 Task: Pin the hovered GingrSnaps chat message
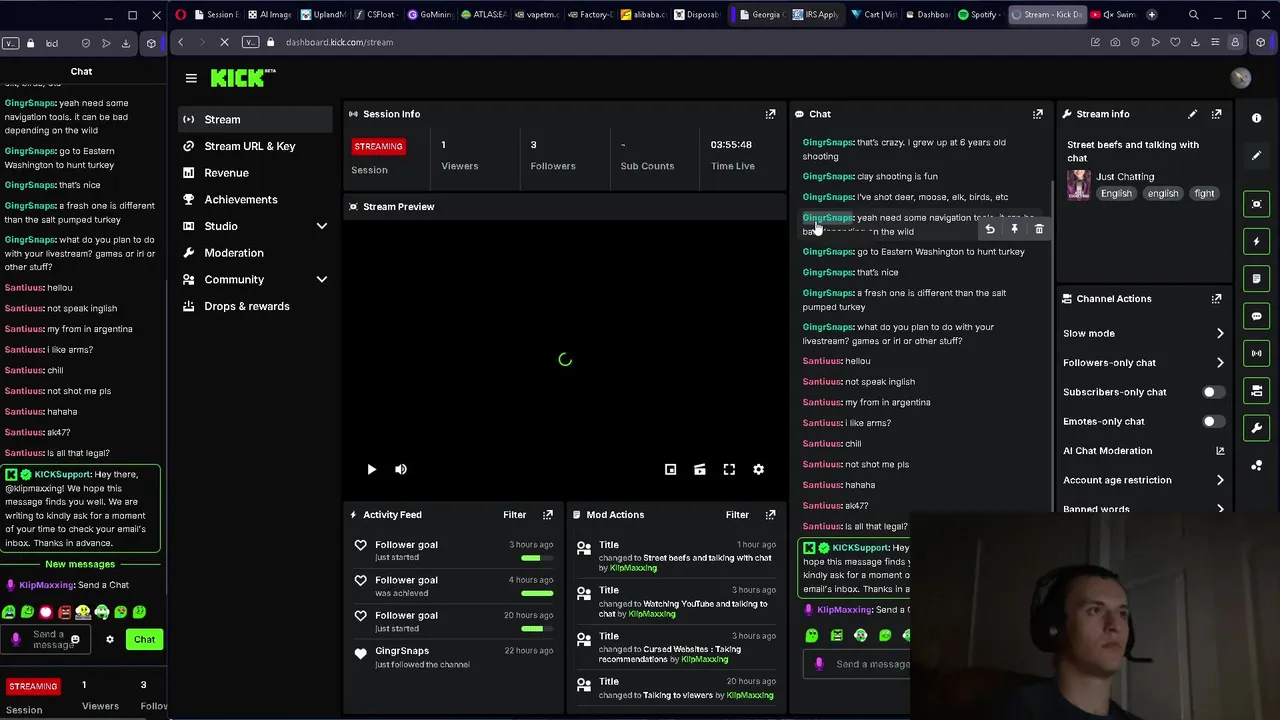[x=1014, y=229]
